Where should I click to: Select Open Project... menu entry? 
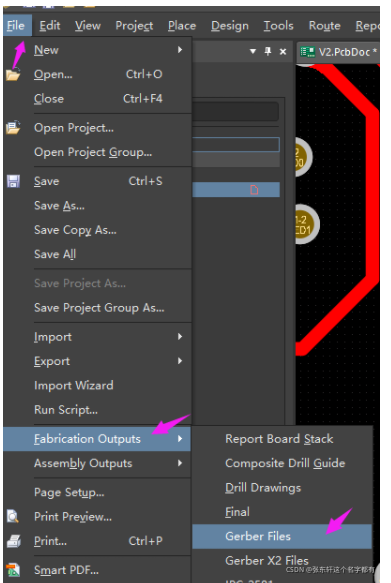click(x=97, y=128)
